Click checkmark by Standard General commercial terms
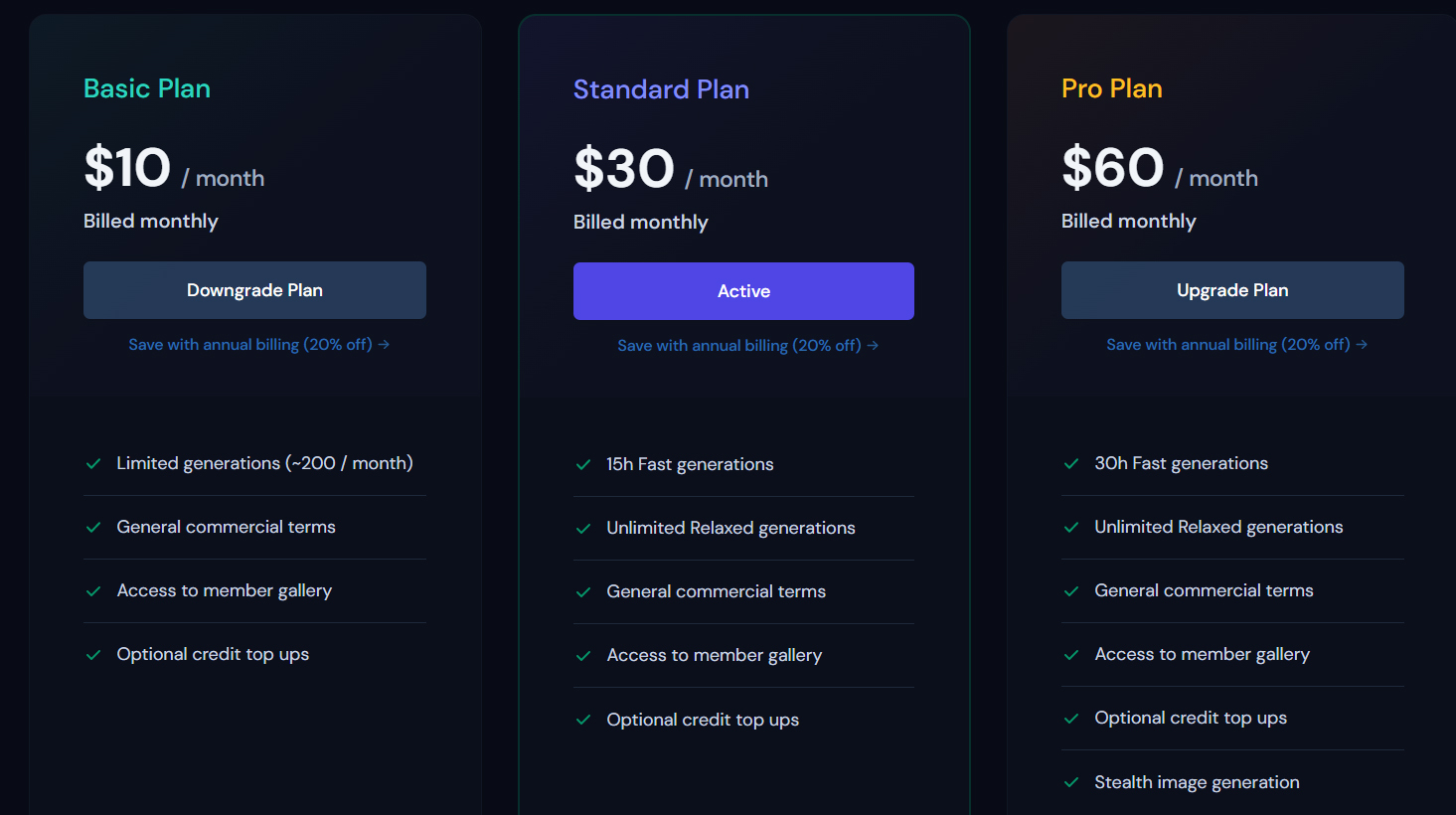1456x815 pixels. 583,592
